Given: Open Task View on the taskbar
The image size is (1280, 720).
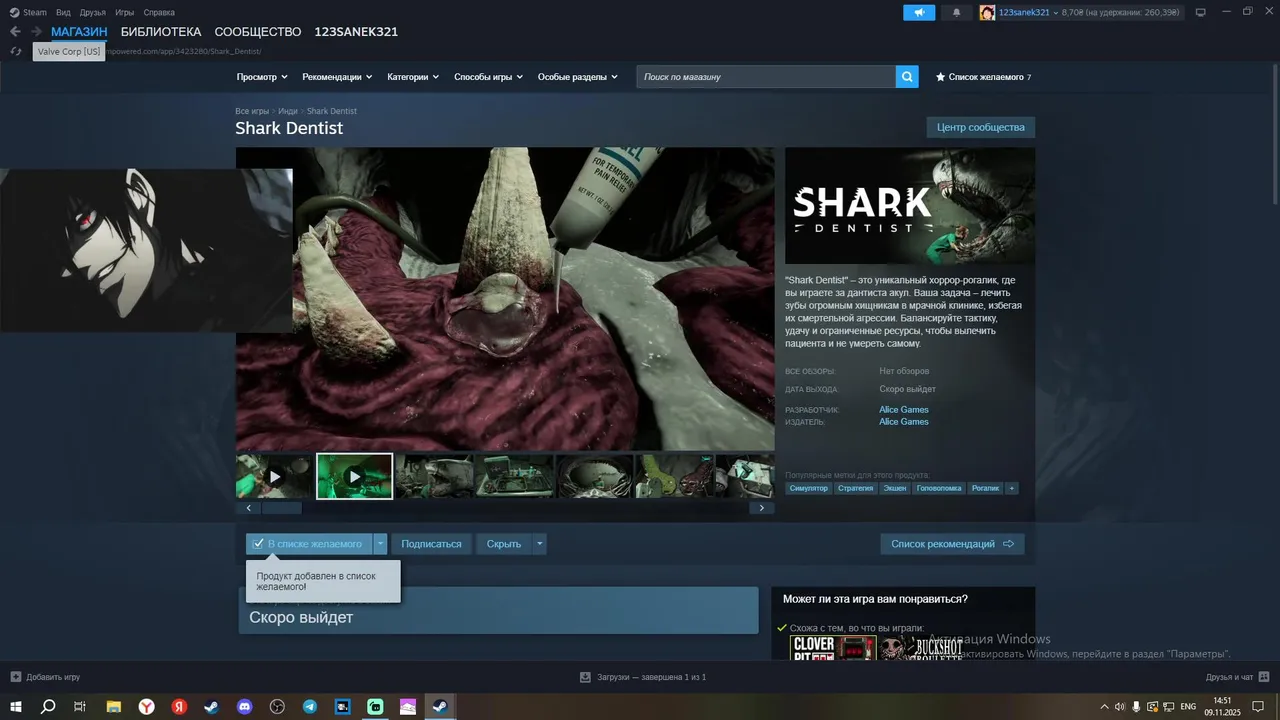Looking at the screenshot, I should pyautogui.click(x=80, y=706).
